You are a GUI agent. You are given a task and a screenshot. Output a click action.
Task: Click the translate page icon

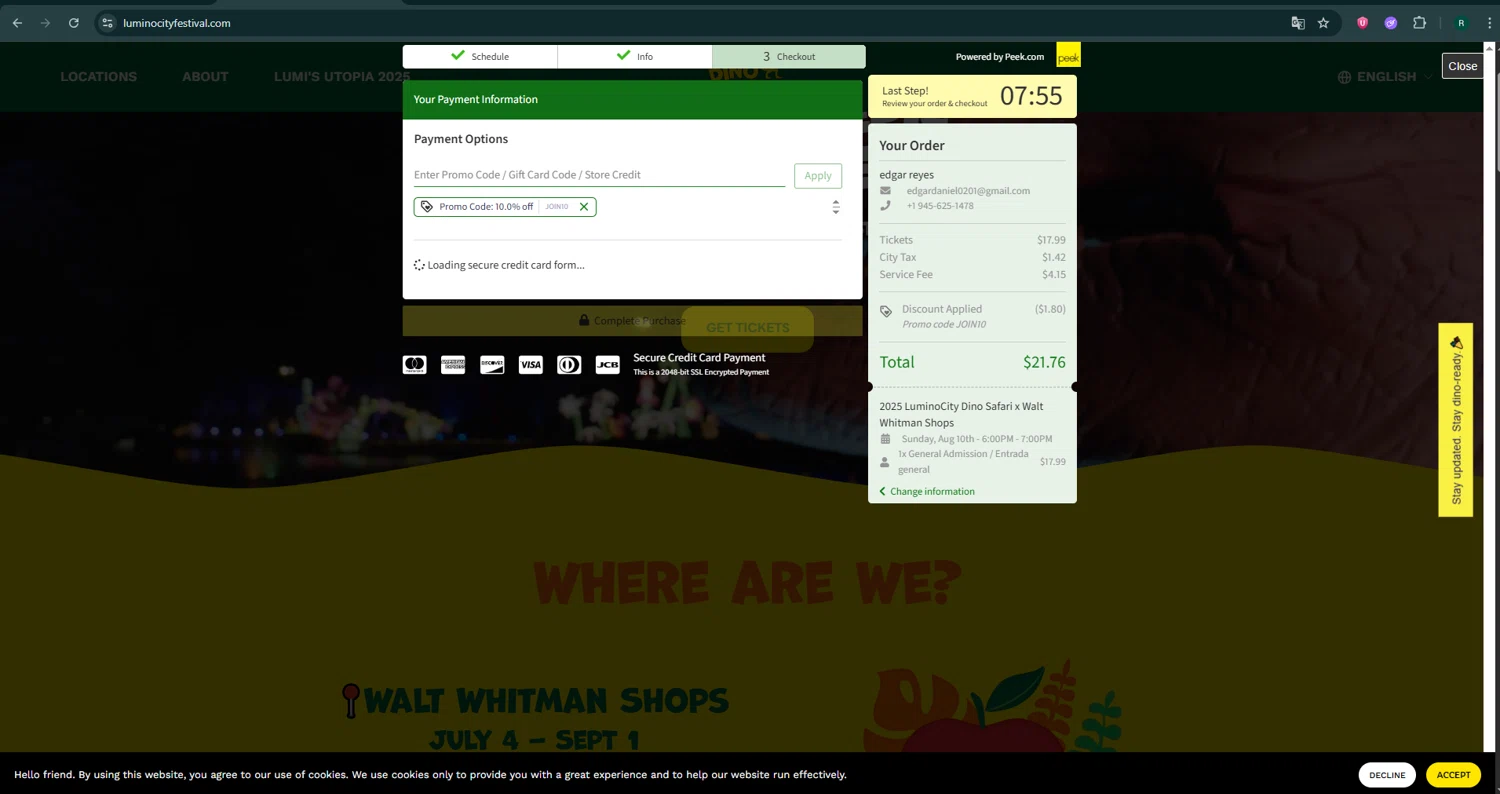click(x=1298, y=23)
